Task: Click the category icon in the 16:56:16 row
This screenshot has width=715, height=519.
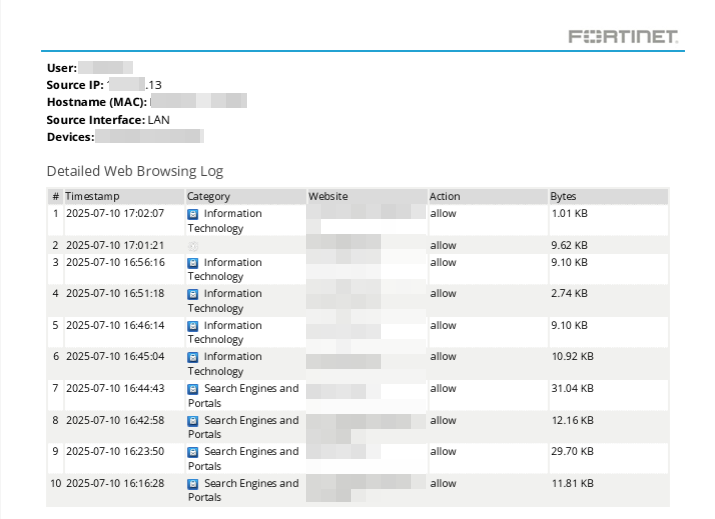Action: (x=193, y=263)
